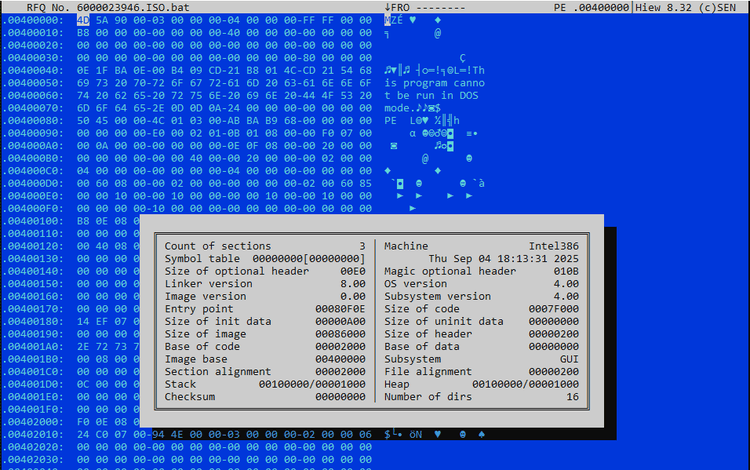Image resolution: width=750 pixels, height=470 pixels.
Task: Click the Number of dirs value 16
Action: (572, 397)
